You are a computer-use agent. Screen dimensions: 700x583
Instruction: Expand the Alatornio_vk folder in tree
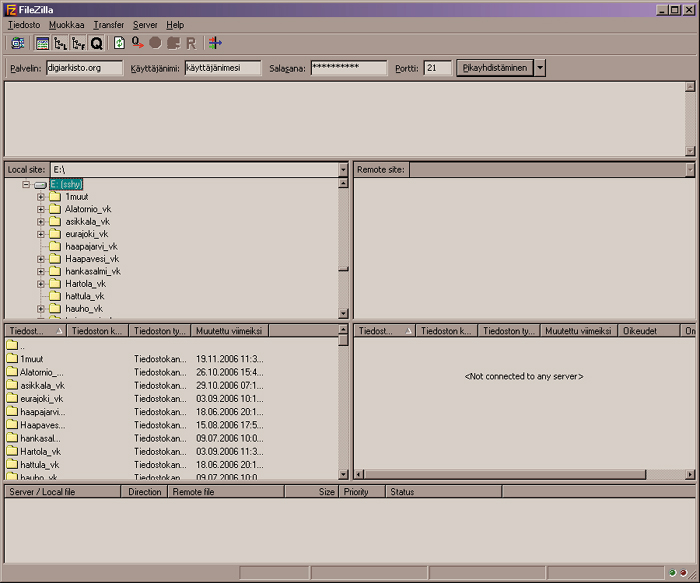[x=41, y=209]
